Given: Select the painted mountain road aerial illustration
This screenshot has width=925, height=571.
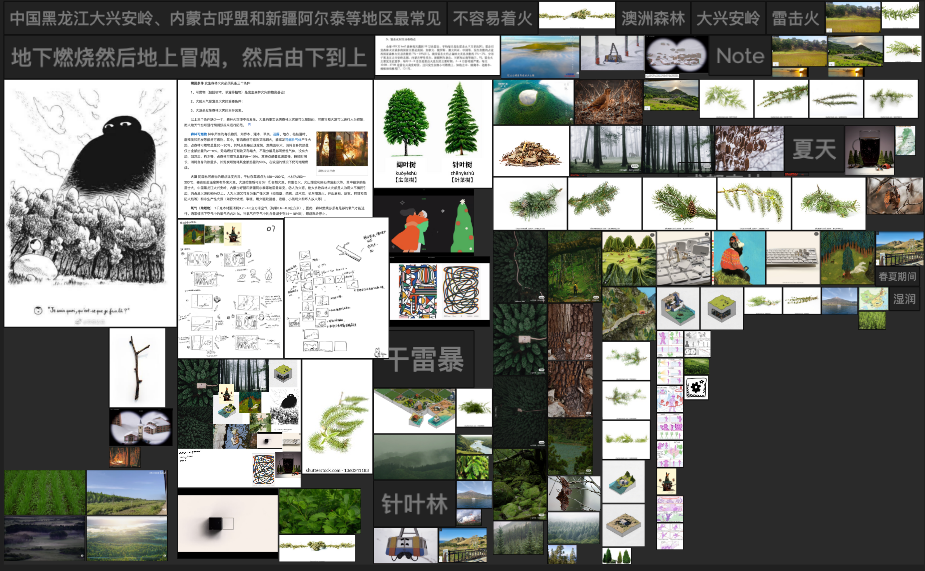Looking at the screenshot, I should pos(629,314).
